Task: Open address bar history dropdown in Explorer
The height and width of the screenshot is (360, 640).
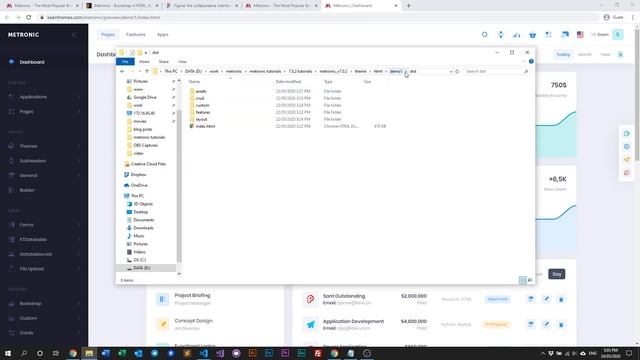Action: [451, 71]
